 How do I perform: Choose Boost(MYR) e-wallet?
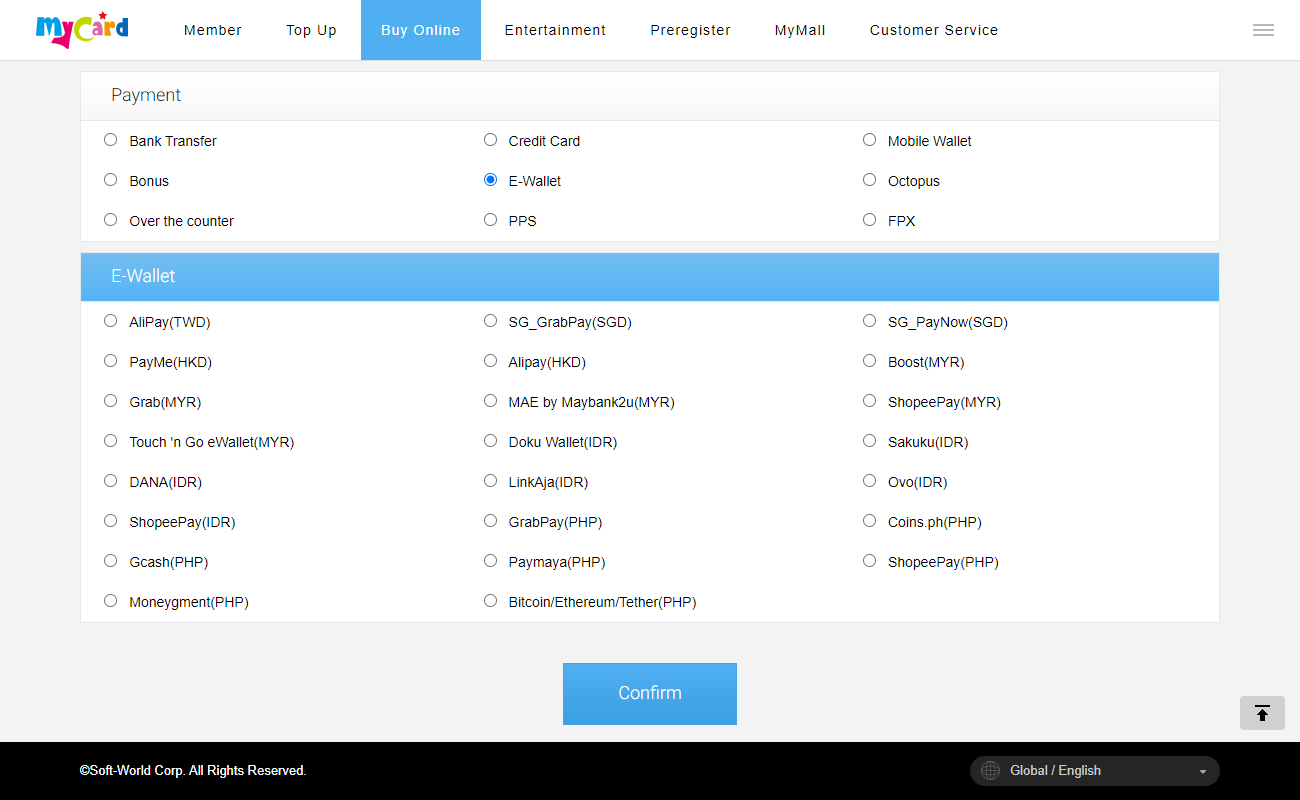click(x=870, y=361)
